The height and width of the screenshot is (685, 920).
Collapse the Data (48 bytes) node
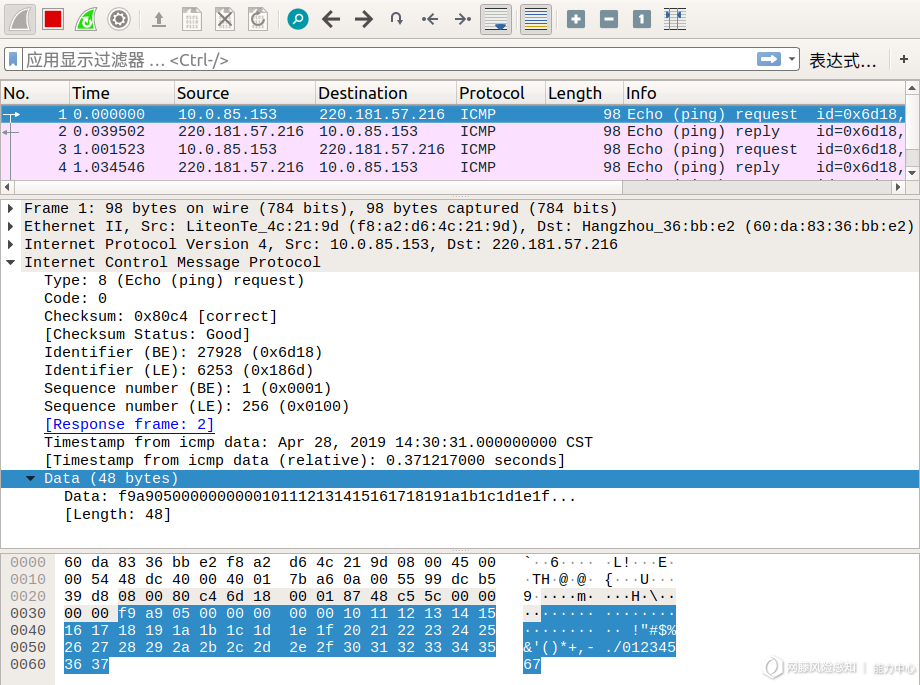pyautogui.click(x=31, y=478)
